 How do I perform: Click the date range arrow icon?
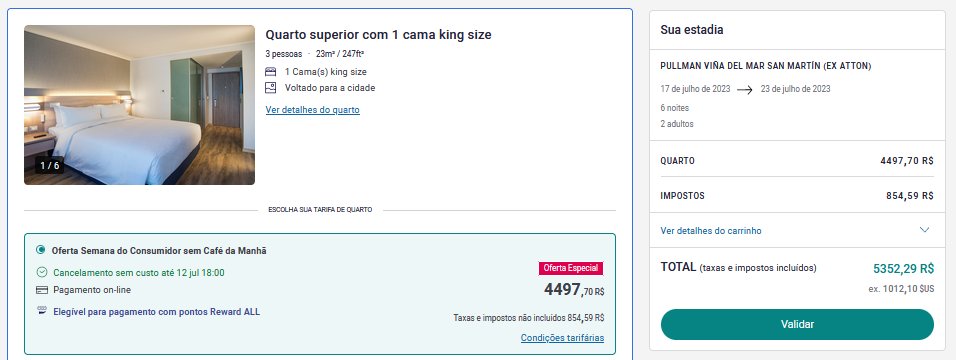click(745, 89)
